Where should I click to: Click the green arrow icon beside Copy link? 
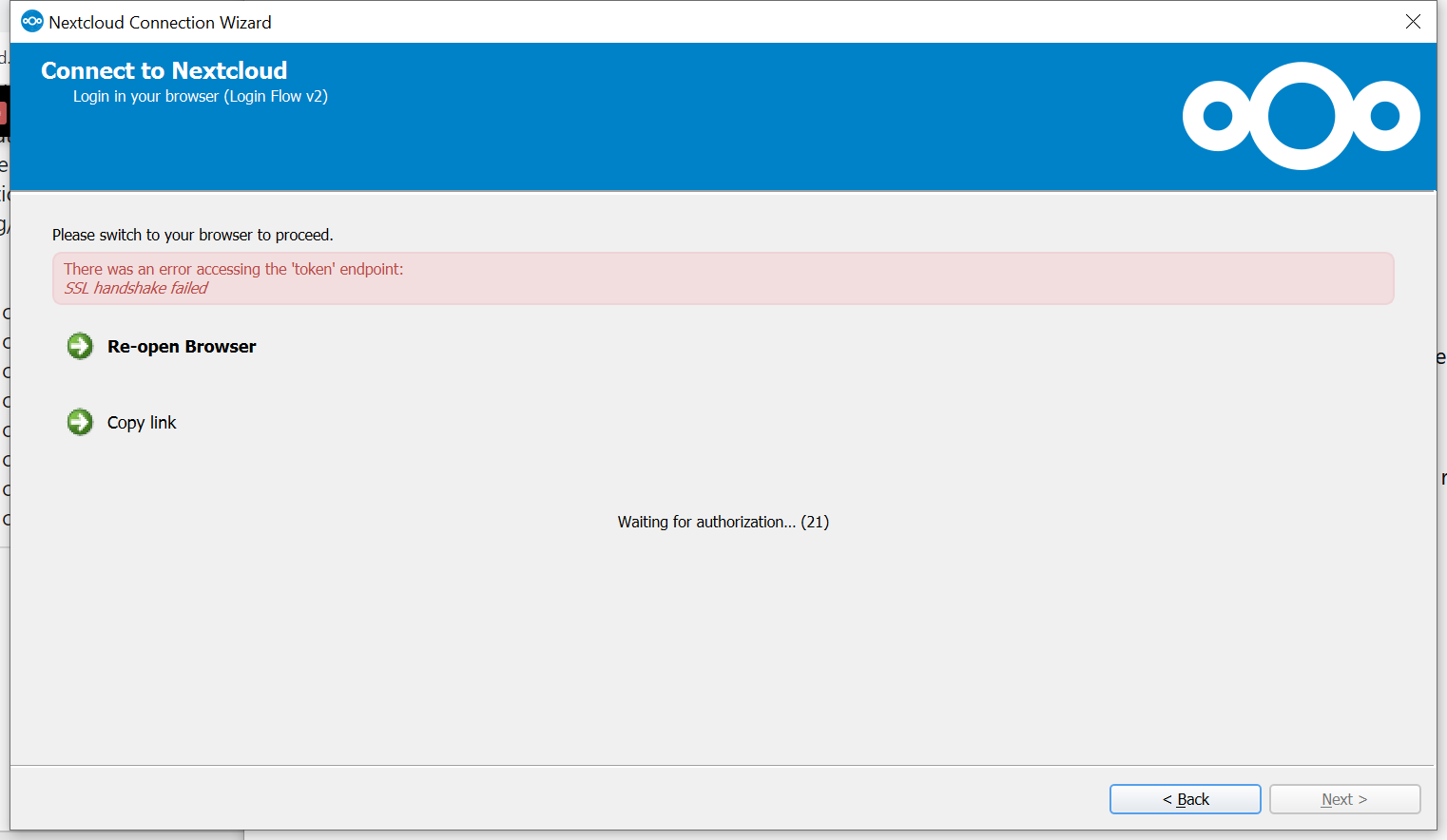pyautogui.click(x=80, y=422)
